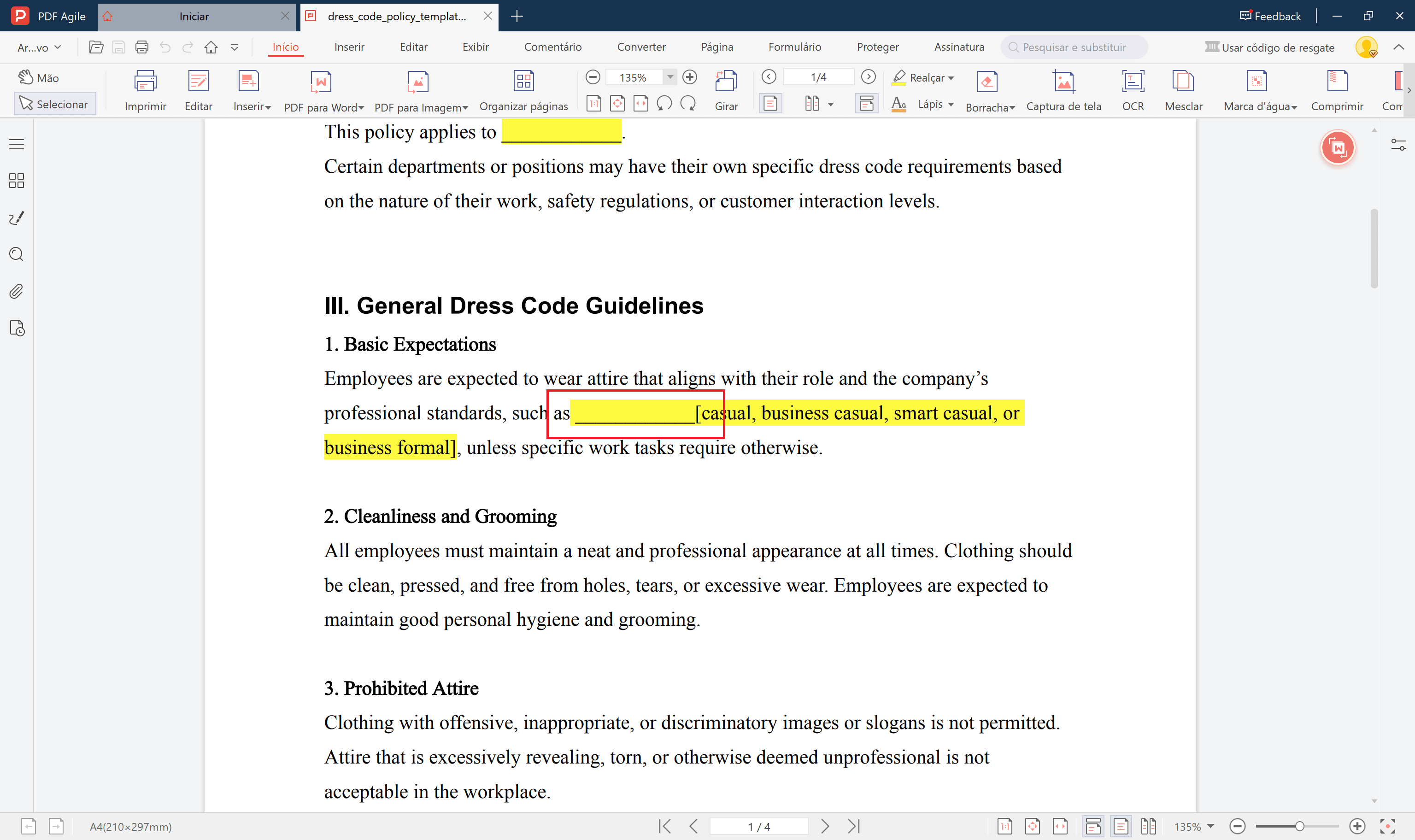This screenshot has width=1415, height=840.
Task: Open the Proteger ribbon tab
Action: [x=877, y=47]
